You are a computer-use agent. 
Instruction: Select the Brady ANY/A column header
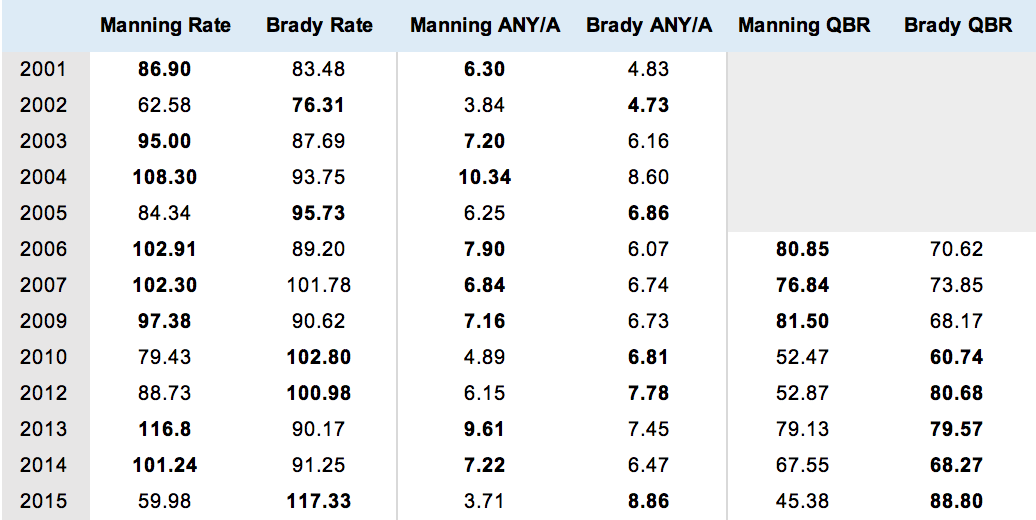pos(649,26)
